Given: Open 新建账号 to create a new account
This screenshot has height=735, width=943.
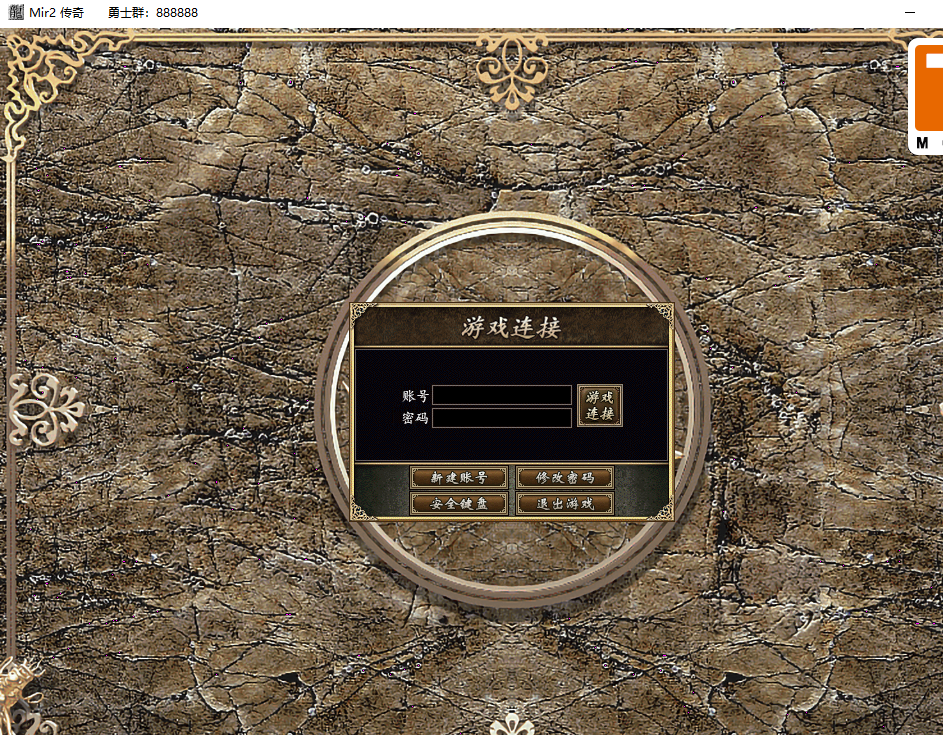Looking at the screenshot, I should 459,478.
